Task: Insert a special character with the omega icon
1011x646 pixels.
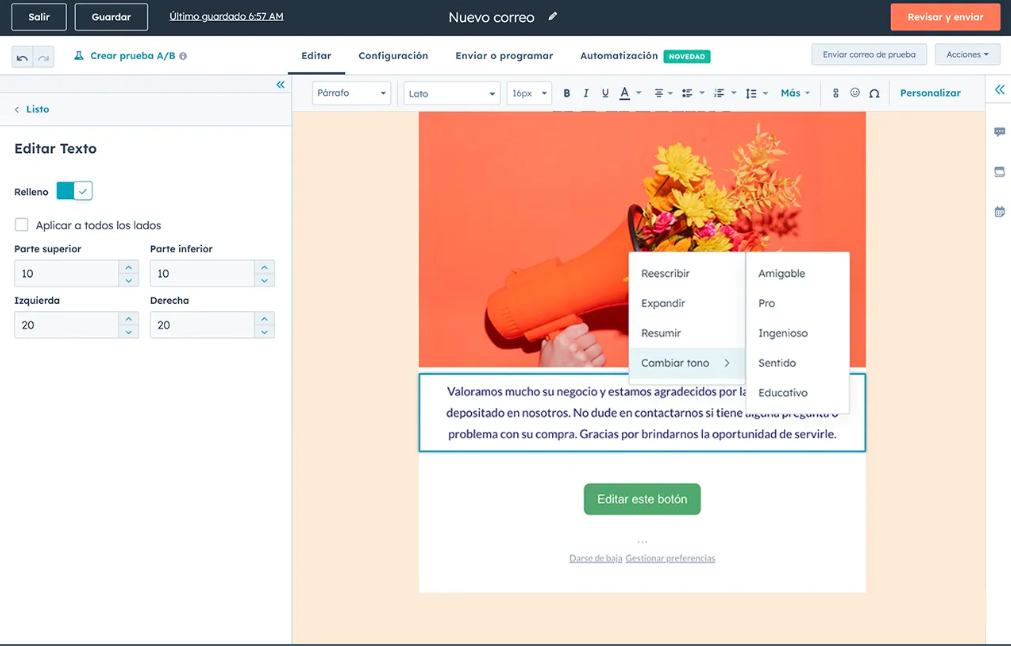Action: click(x=875, y=92)
